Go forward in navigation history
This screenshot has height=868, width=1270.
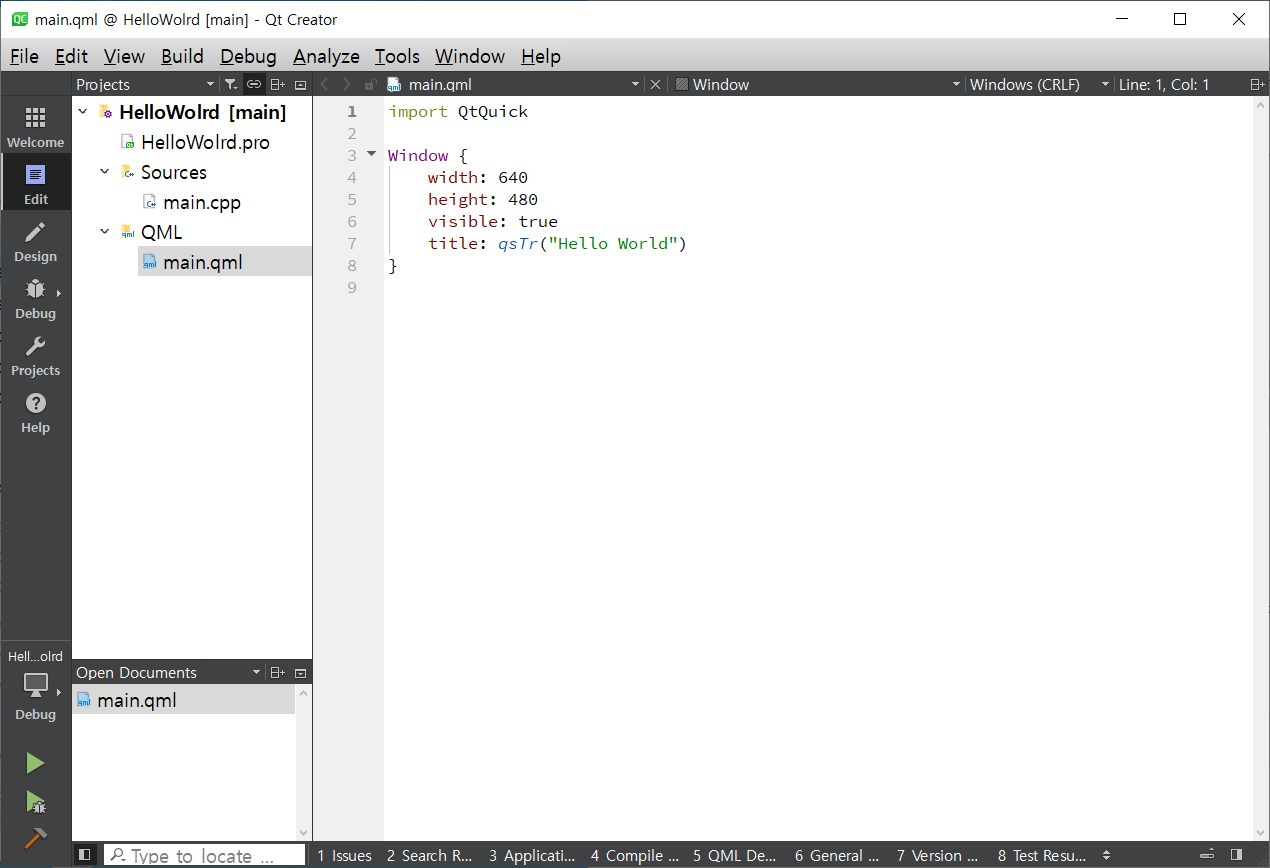[347, 85]
